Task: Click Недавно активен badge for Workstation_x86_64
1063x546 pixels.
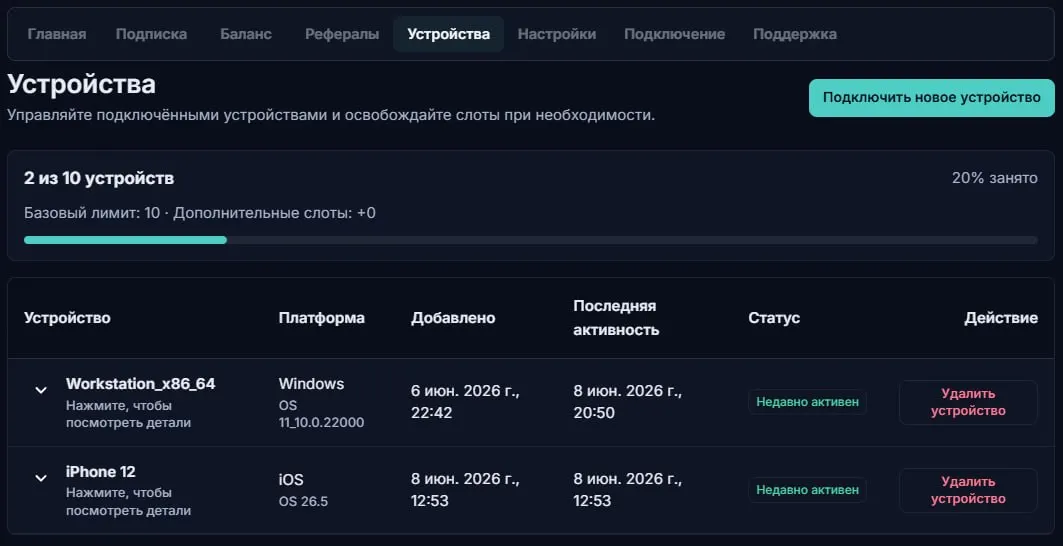Action: pos(807,402)
